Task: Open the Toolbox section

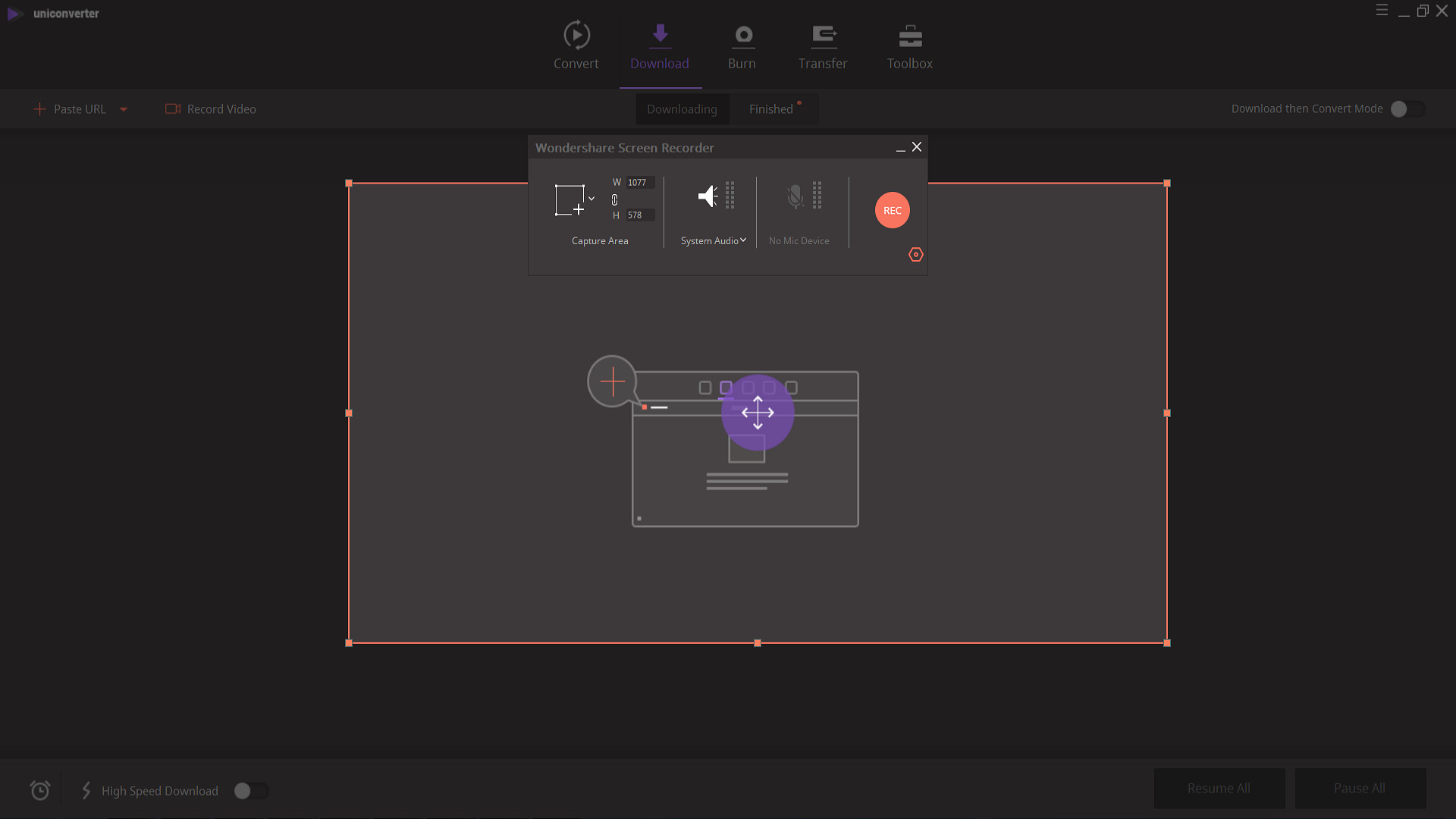Action: tap(910, 47)
